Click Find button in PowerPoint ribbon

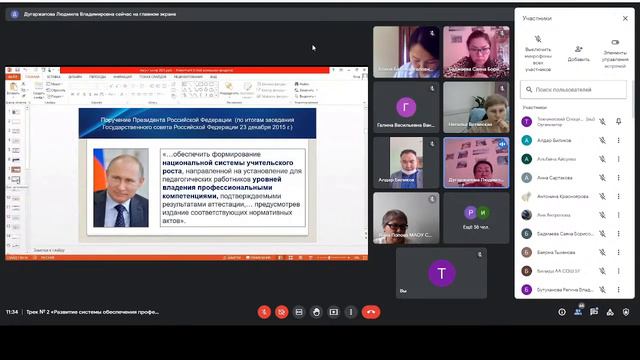(302, 84)
